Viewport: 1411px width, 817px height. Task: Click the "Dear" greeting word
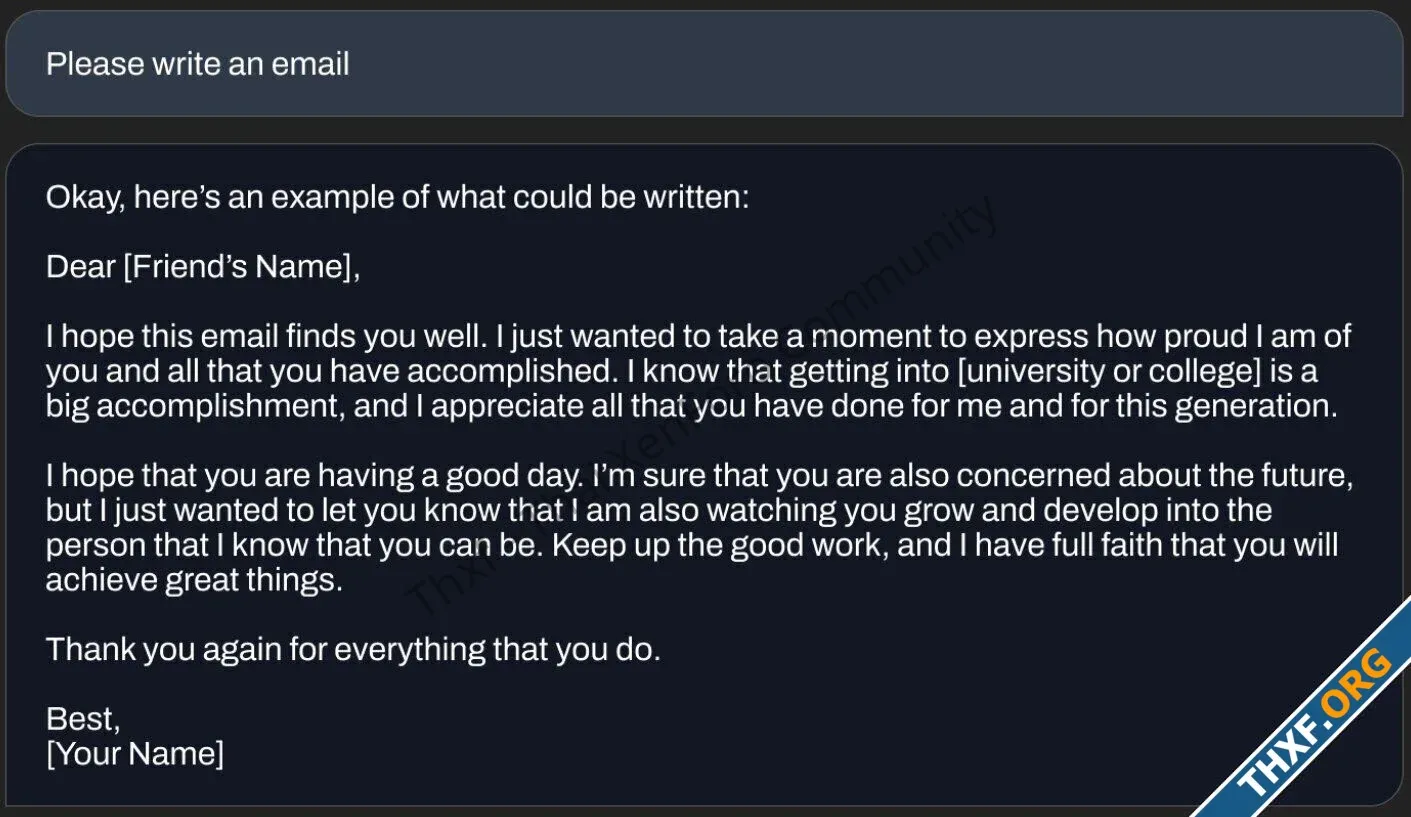(81, 267)
